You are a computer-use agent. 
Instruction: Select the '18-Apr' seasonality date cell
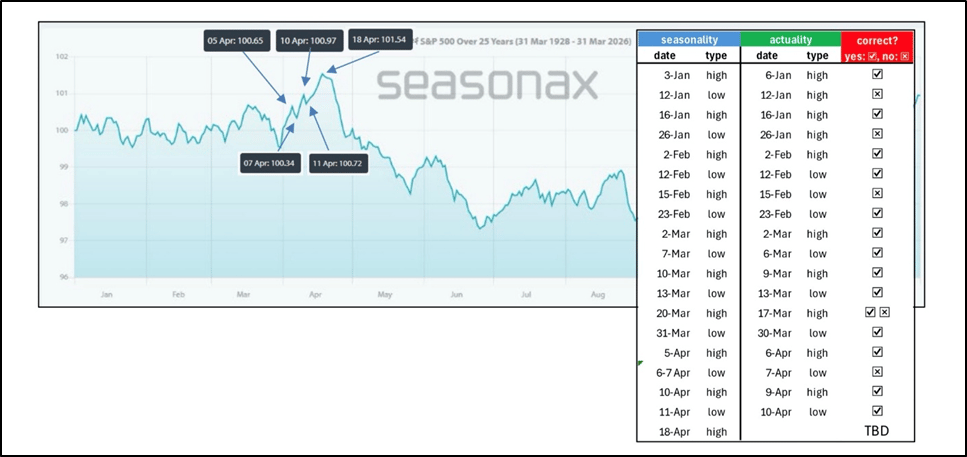[677, 432]
